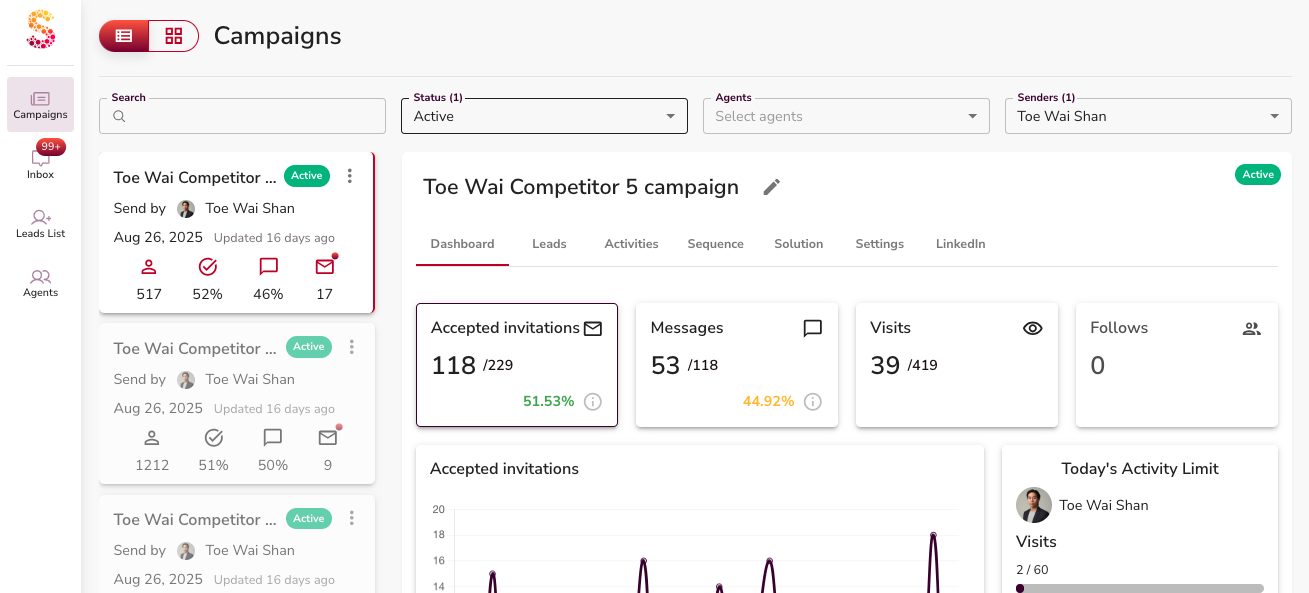Image resolution: width=1309 pixels, height=593 pixels.
Task: Open three-dot menu on second campaign card
Action: 351,347
